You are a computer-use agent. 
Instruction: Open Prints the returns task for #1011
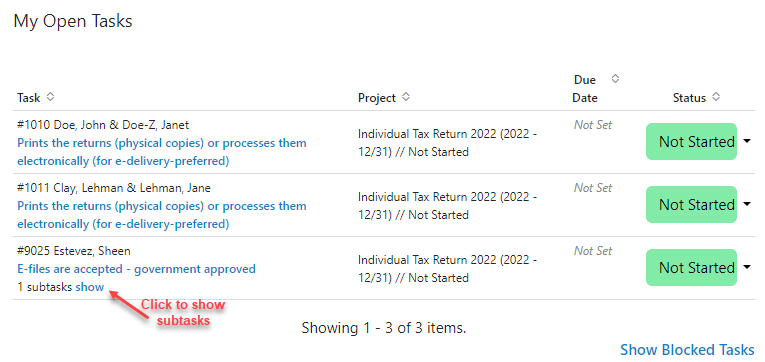pyautogui.click(x=162, y=215)
